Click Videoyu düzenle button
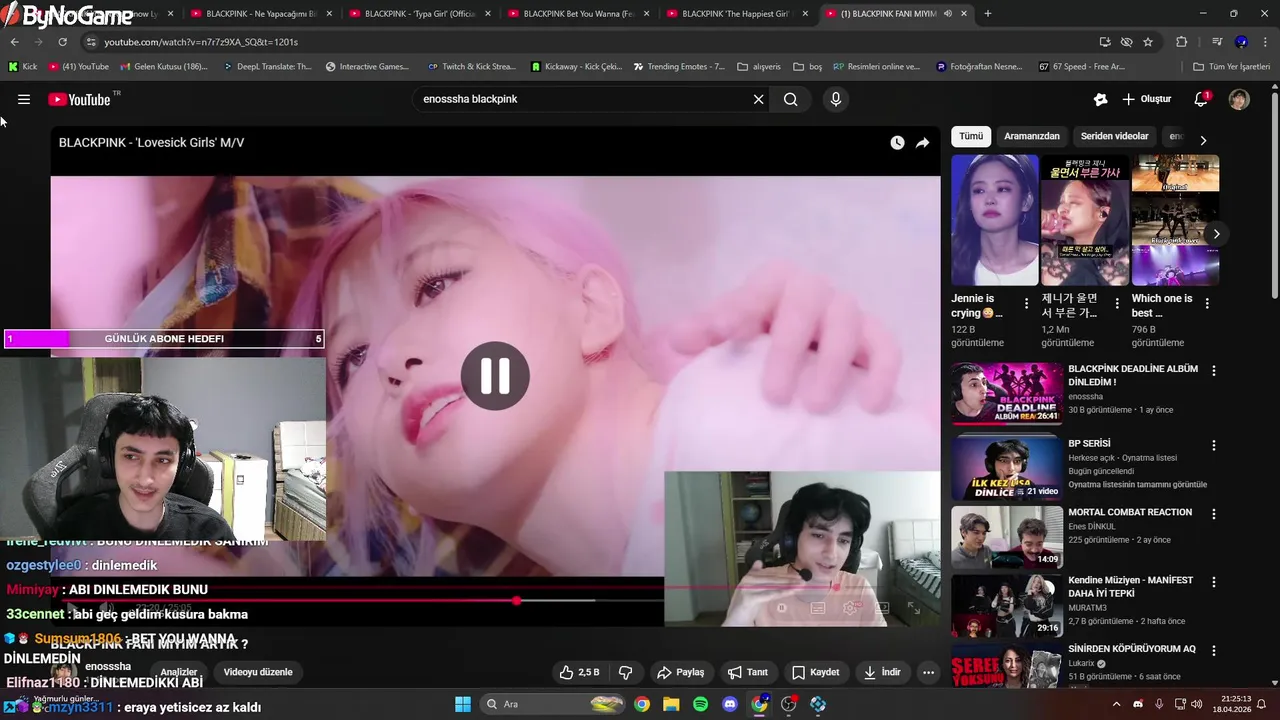 258,672
